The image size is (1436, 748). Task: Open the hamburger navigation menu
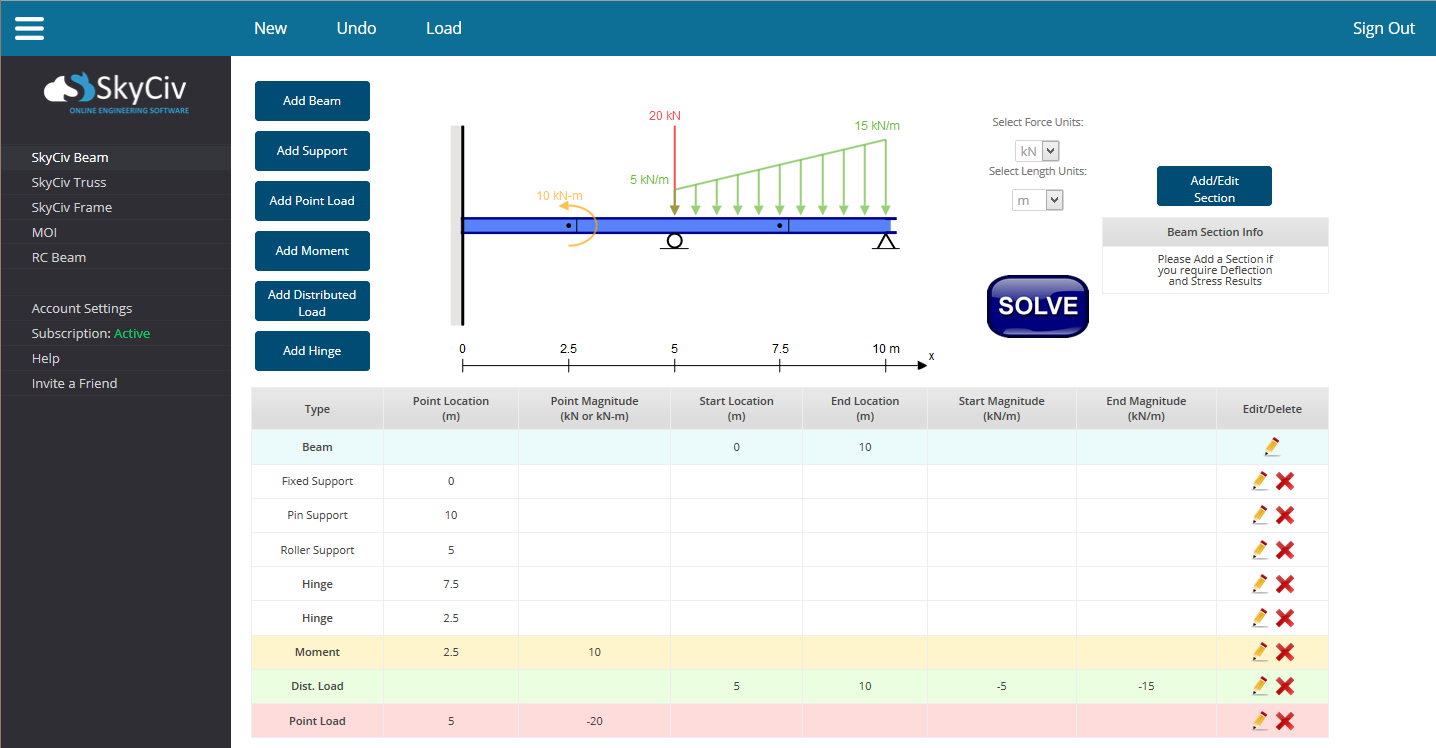coord(29,28)
